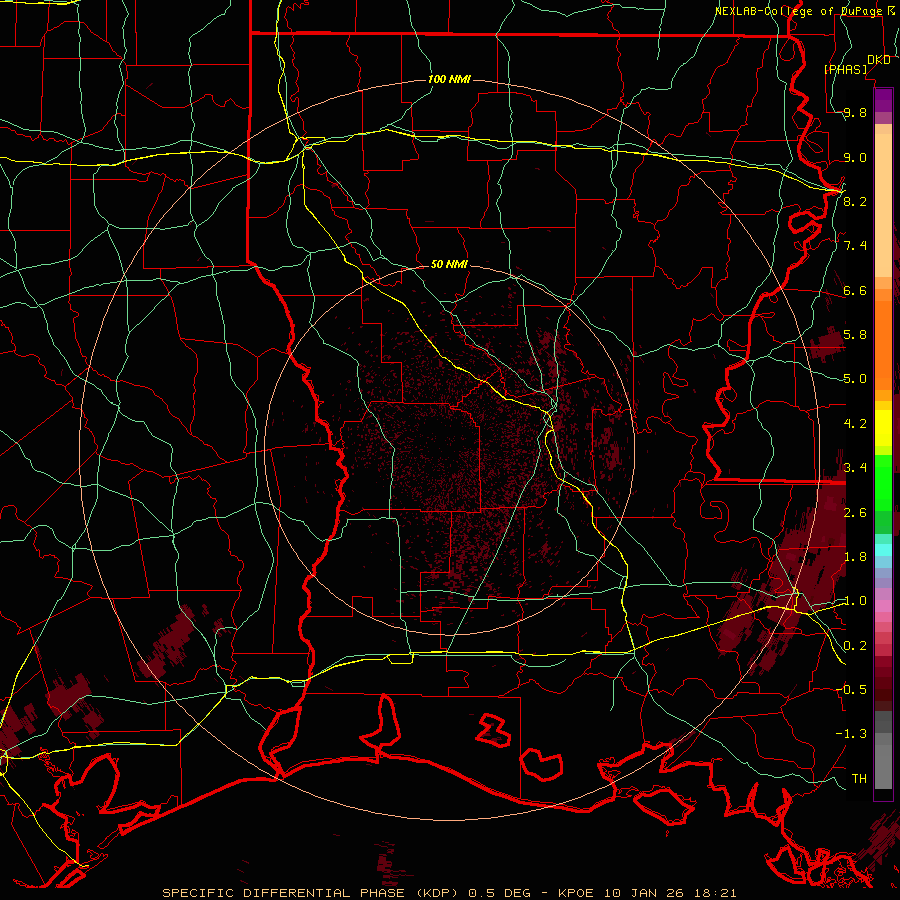
Task: Click the 3.4 value on the scale
Action: [855, 468]
